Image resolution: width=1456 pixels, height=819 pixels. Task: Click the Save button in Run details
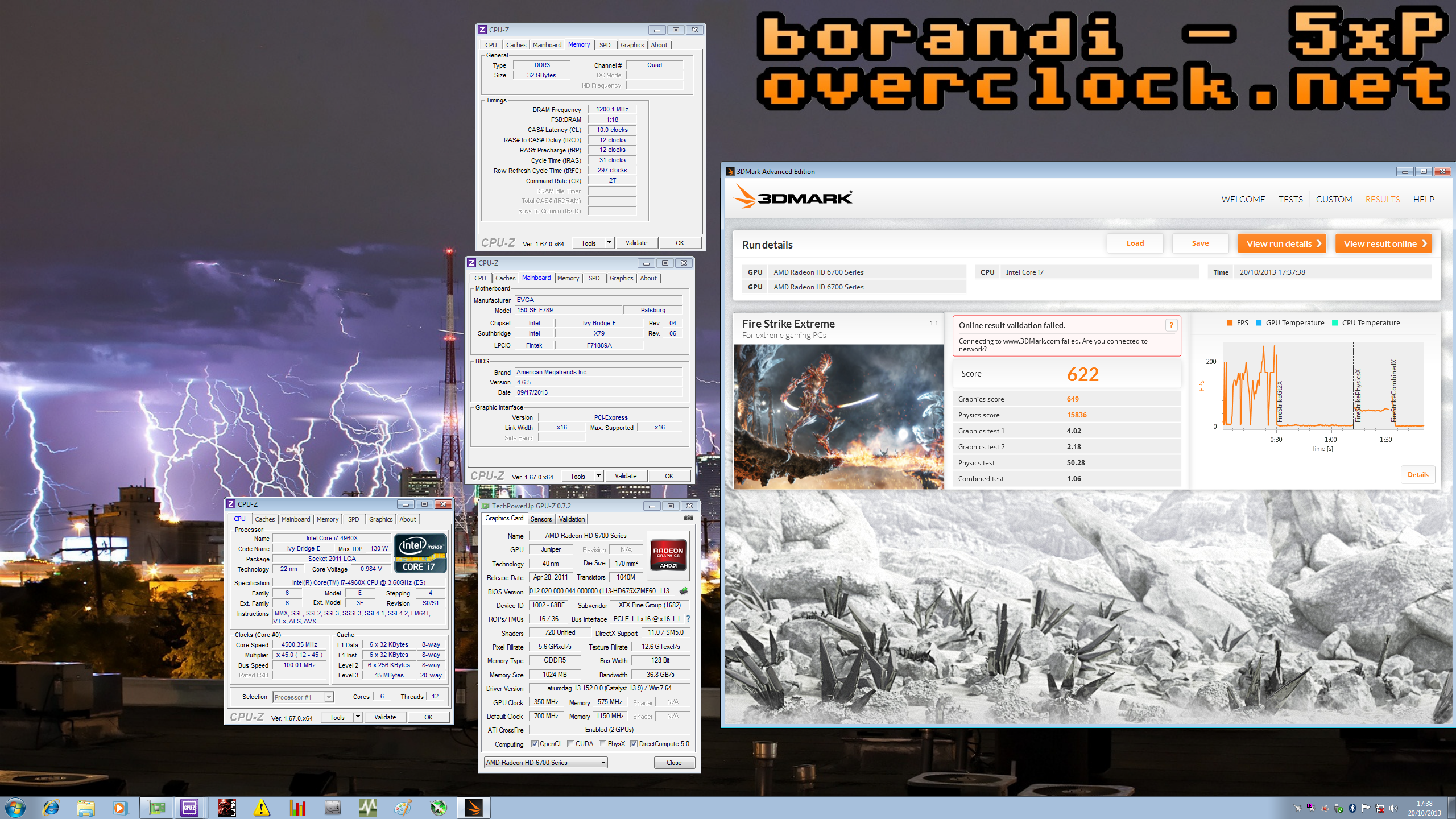pos(1200,243)
